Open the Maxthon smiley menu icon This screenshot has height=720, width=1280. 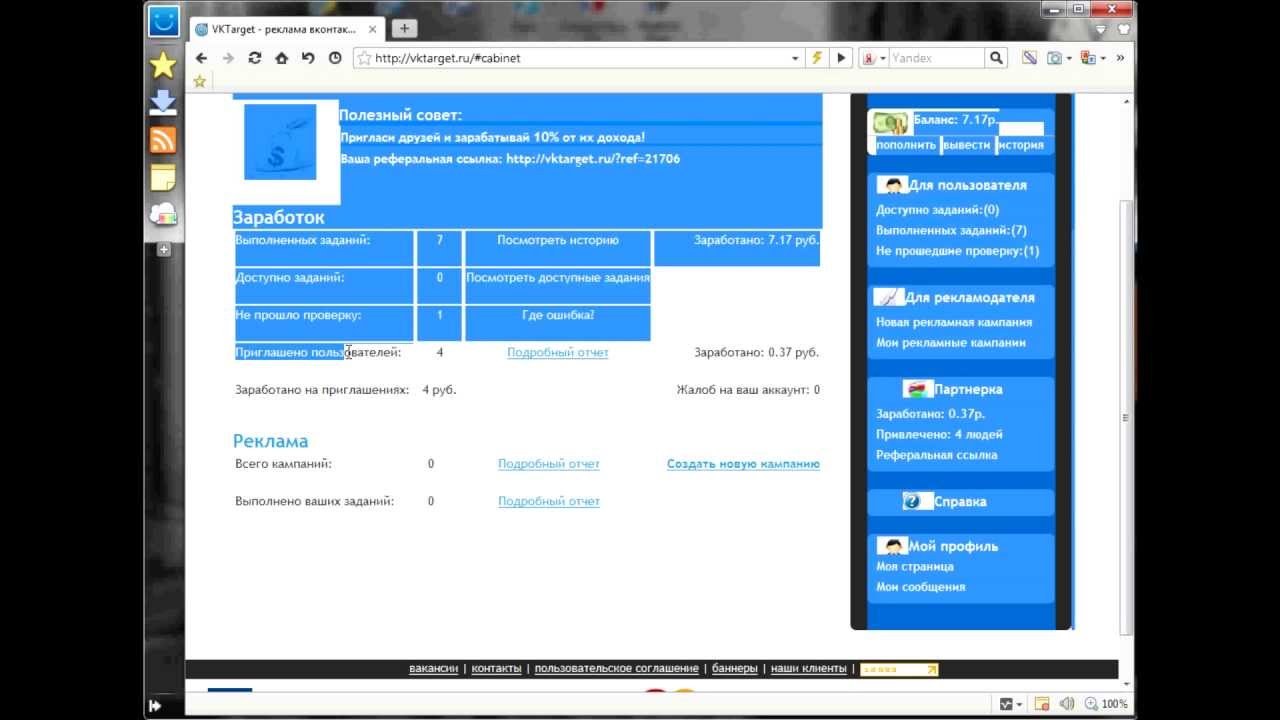pyautogui.click(x=163, y=20)
